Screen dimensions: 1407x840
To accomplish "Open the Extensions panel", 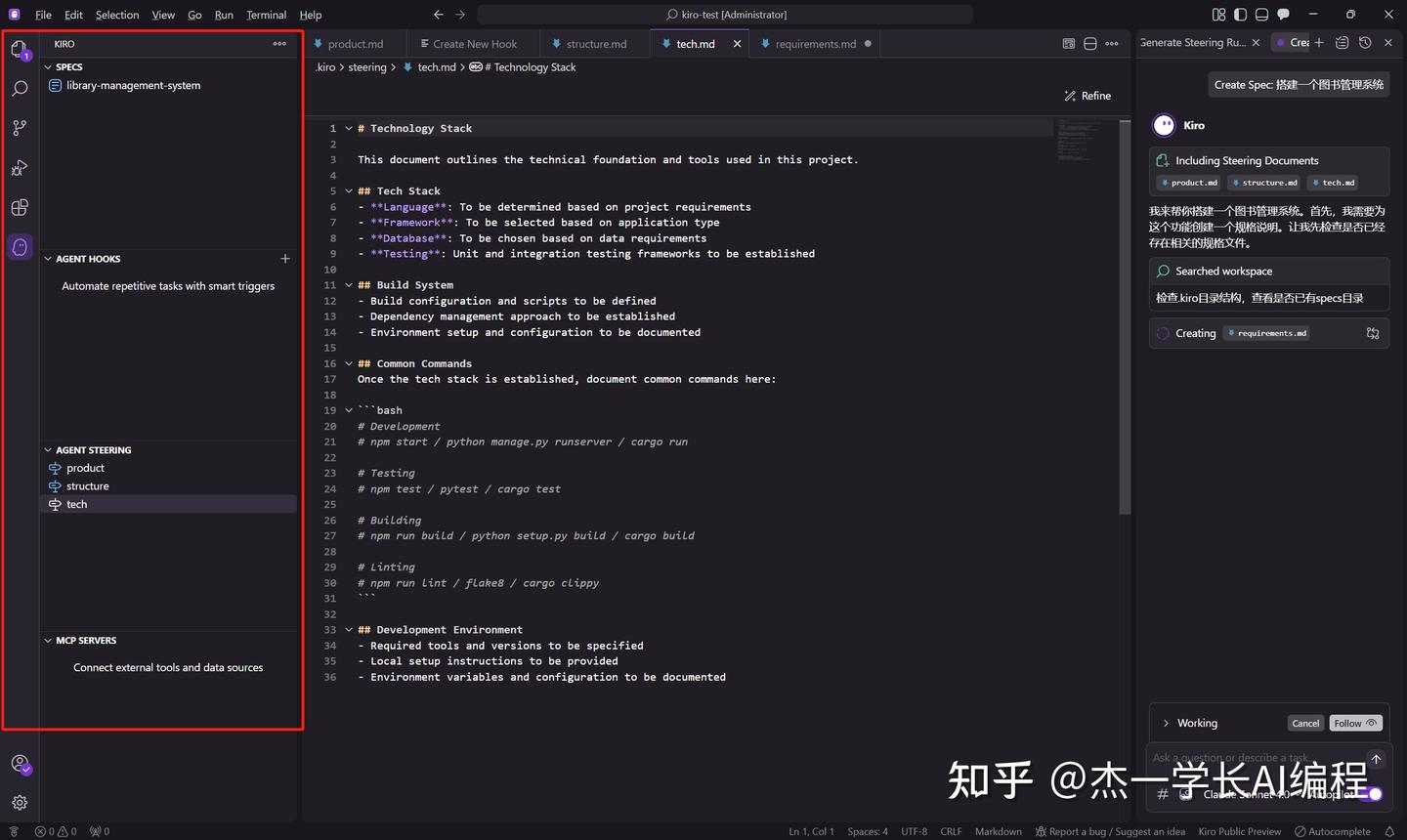I will coord(20,207).
